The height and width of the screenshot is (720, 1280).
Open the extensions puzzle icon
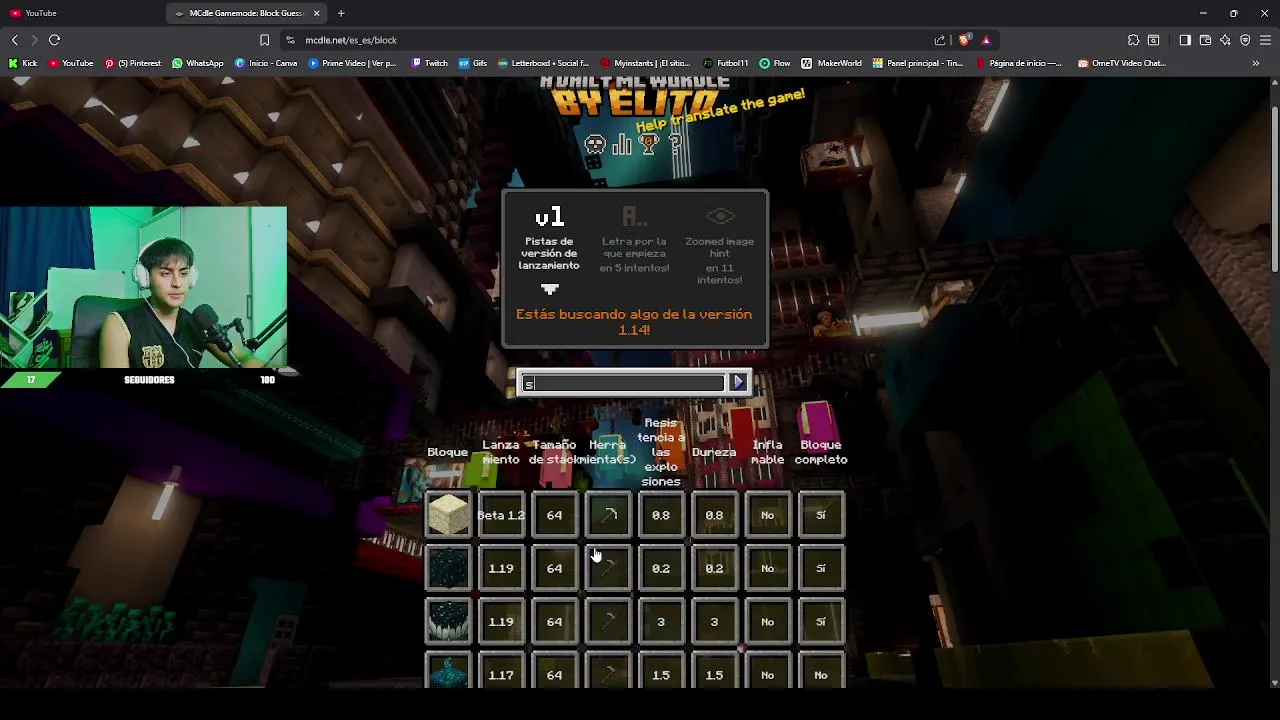coord(1133,40)
